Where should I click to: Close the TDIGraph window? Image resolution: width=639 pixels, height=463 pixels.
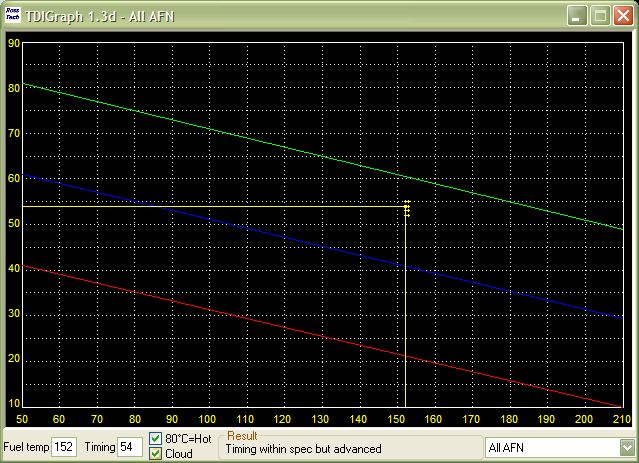tap(623, 16)
